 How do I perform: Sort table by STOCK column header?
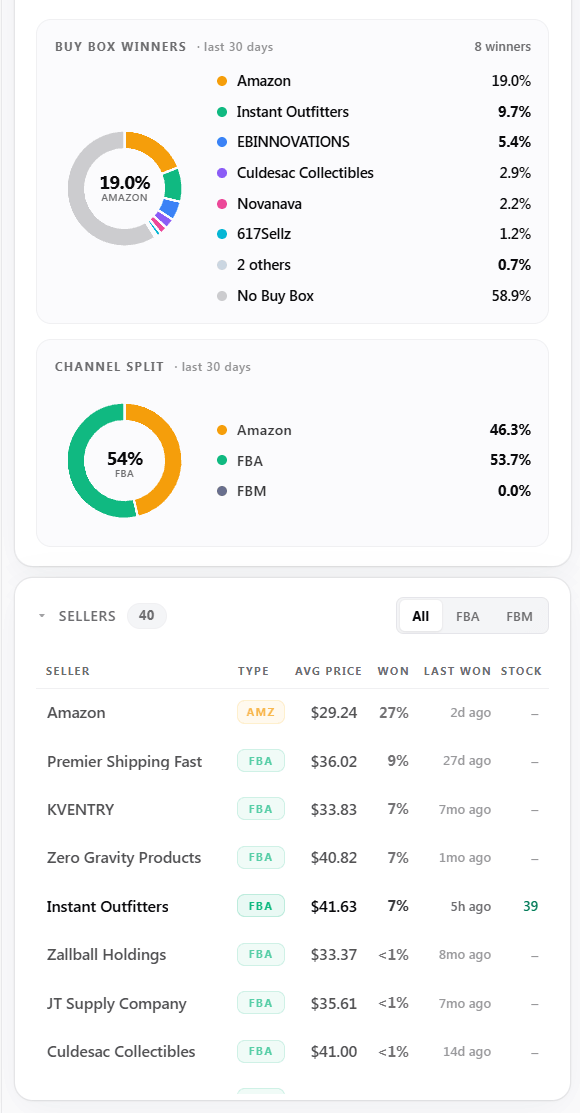coord(521,671)
